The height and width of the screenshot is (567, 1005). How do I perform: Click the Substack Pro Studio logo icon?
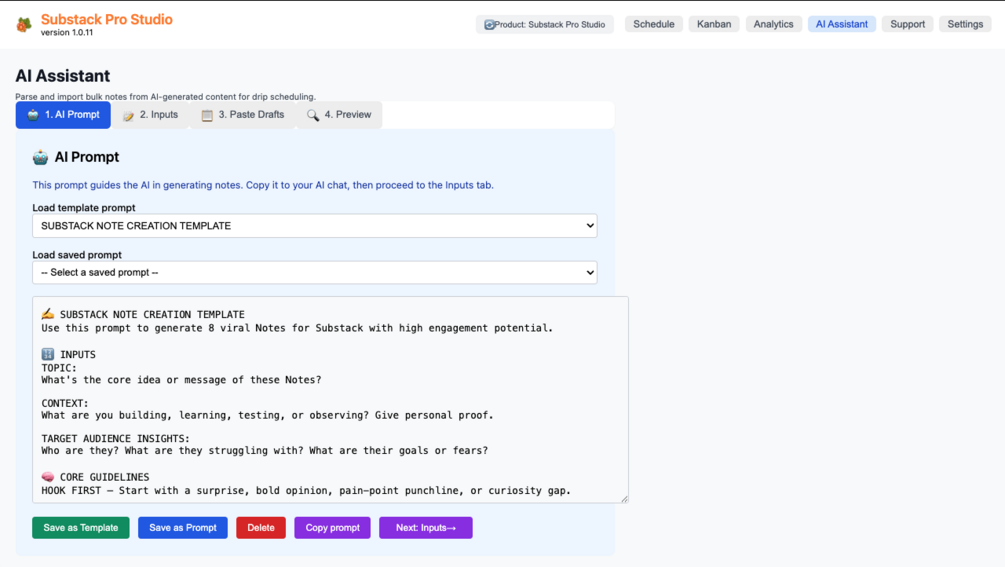click(24, 24)
